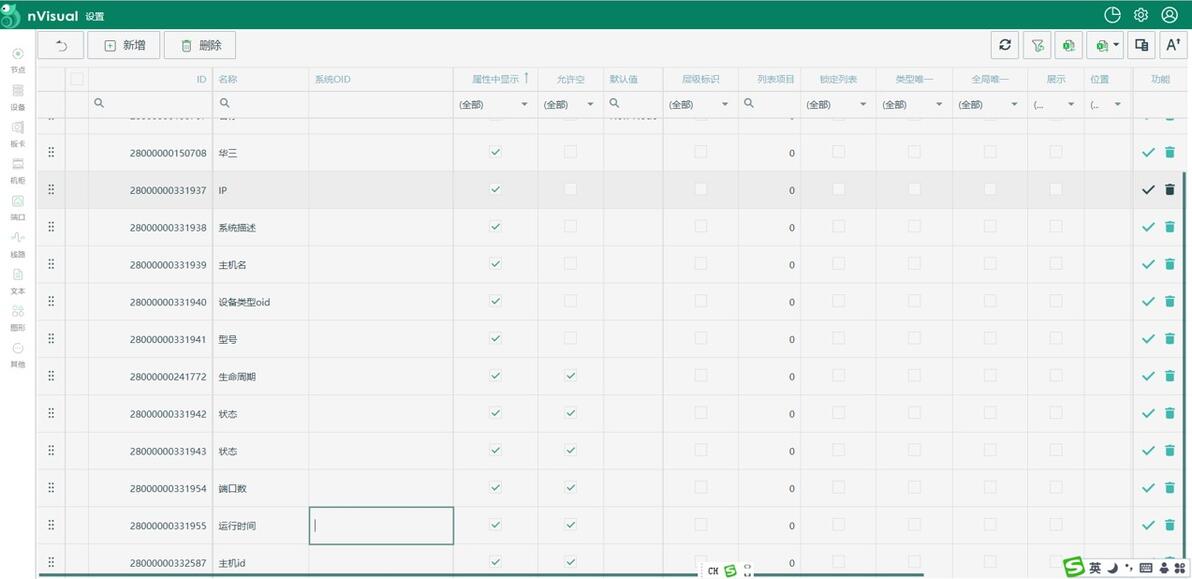Tick the select-all checkbox in table header
The image size is (1192, 579).
click(x=77, y=79)
